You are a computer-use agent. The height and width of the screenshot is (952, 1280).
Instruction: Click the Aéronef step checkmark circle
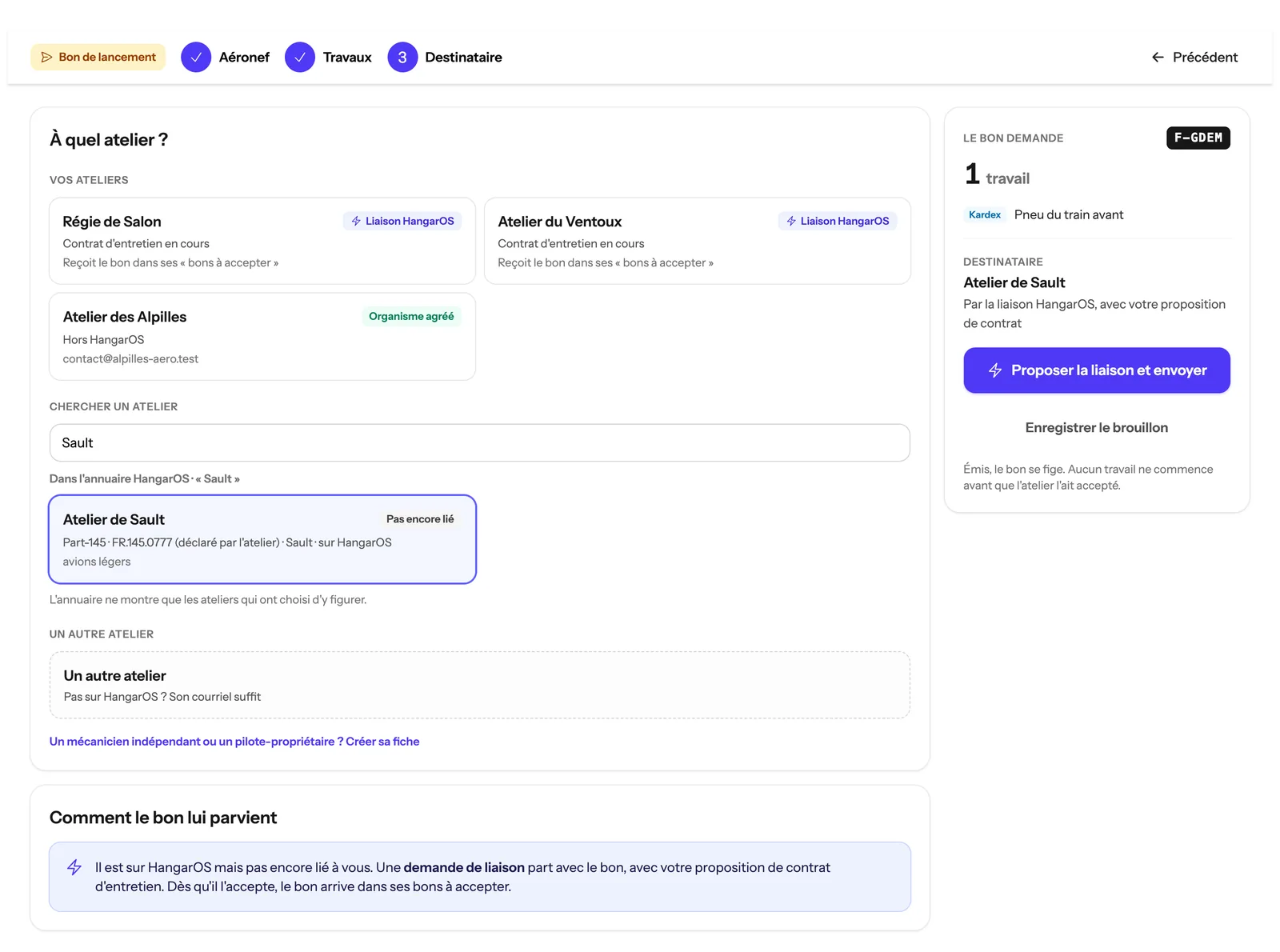196,57
